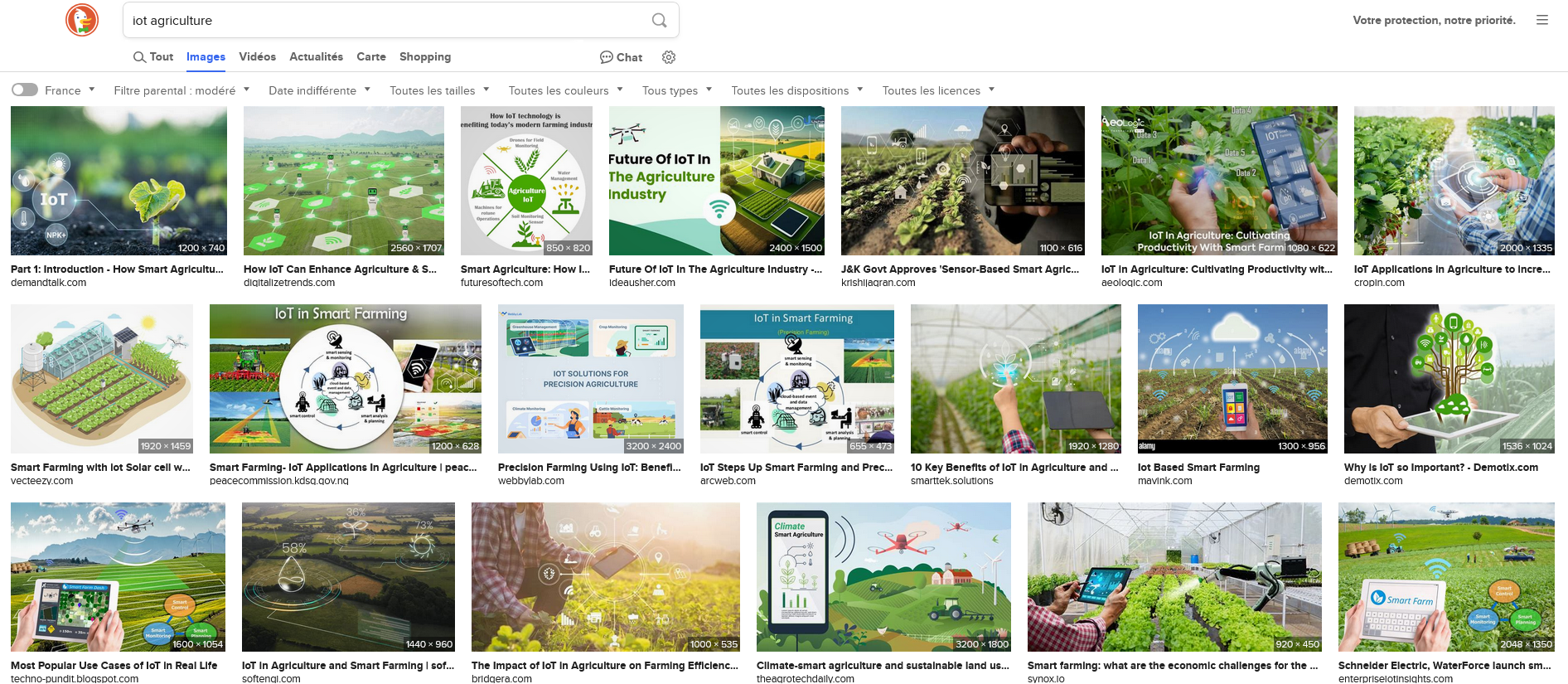Viewport: 1568px width, 684px height.
Task: Open the Shopping tab
Action: click(x=425, y=57)
